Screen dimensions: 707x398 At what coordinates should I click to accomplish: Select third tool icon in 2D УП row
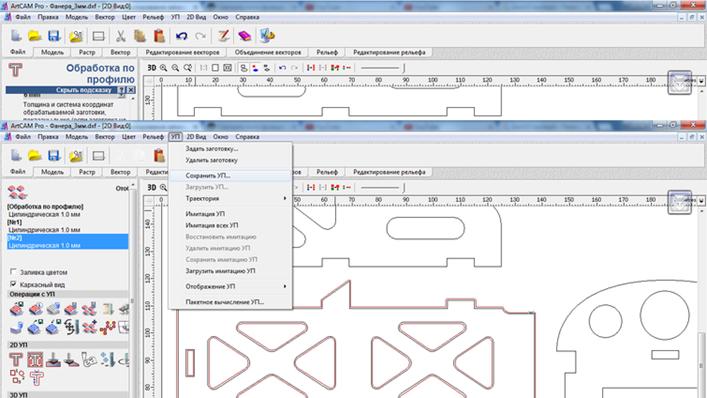53,360
